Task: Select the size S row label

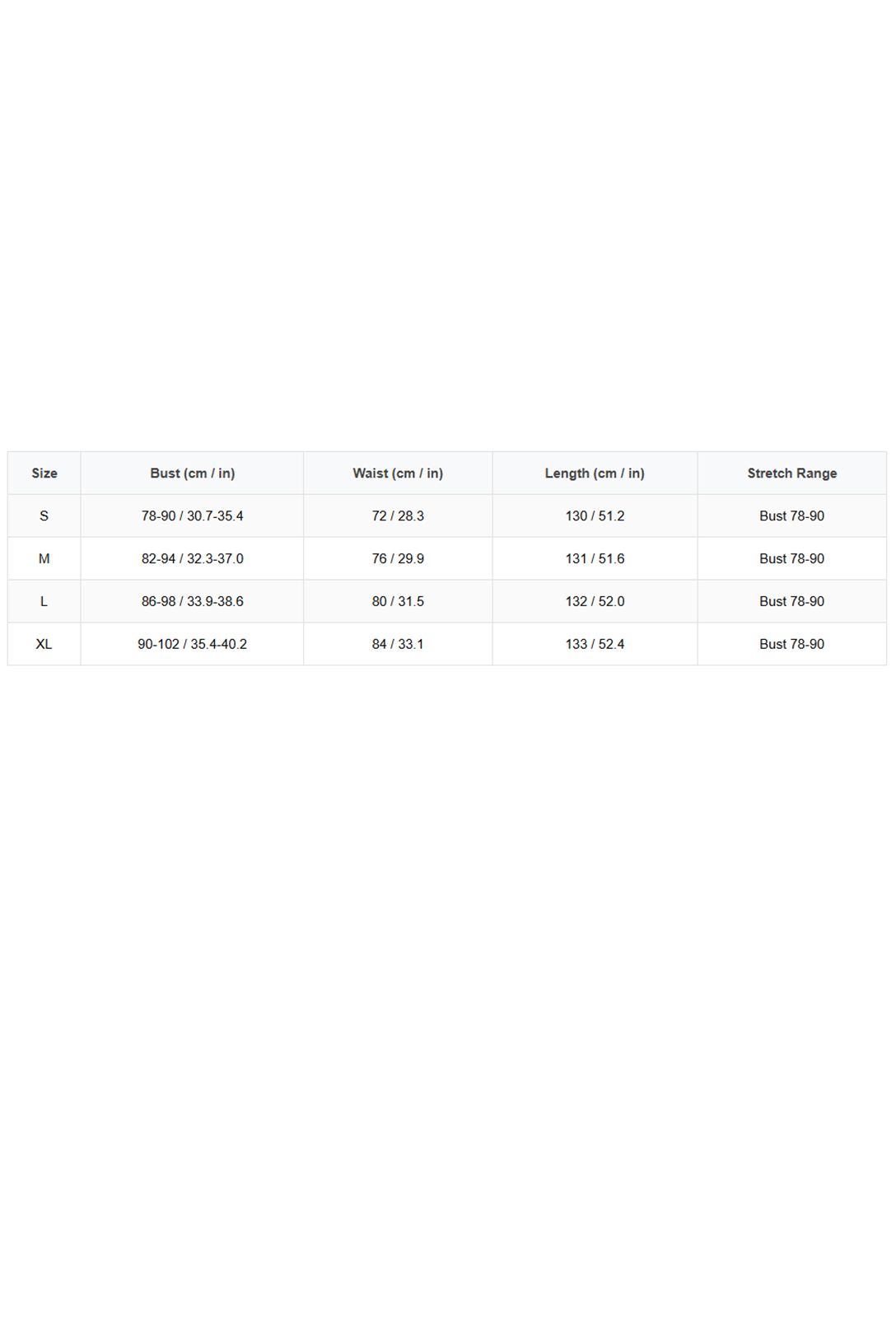Action: point(44,516)
